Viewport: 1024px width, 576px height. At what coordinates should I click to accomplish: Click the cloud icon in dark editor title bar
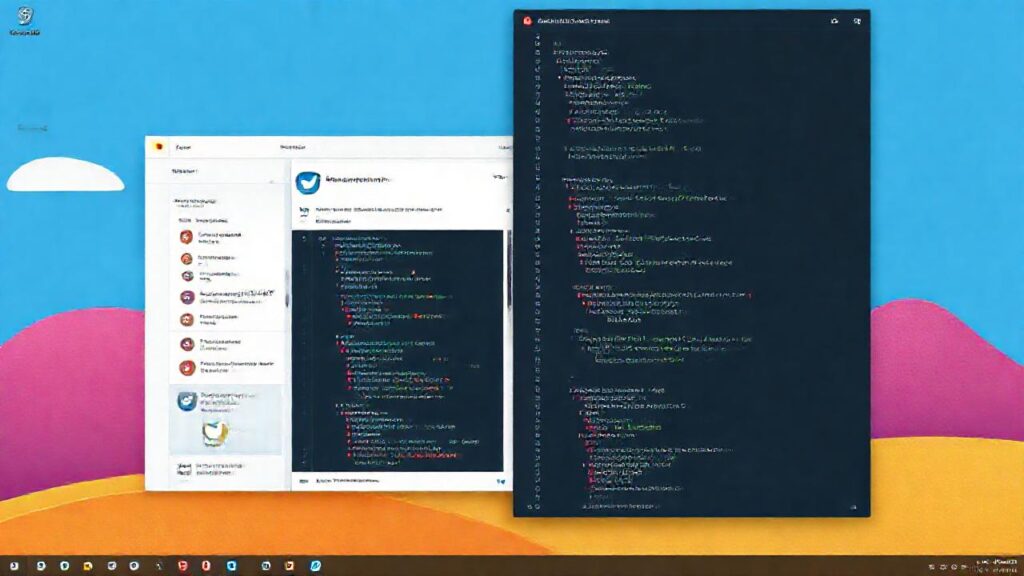(x=833, y=20)
